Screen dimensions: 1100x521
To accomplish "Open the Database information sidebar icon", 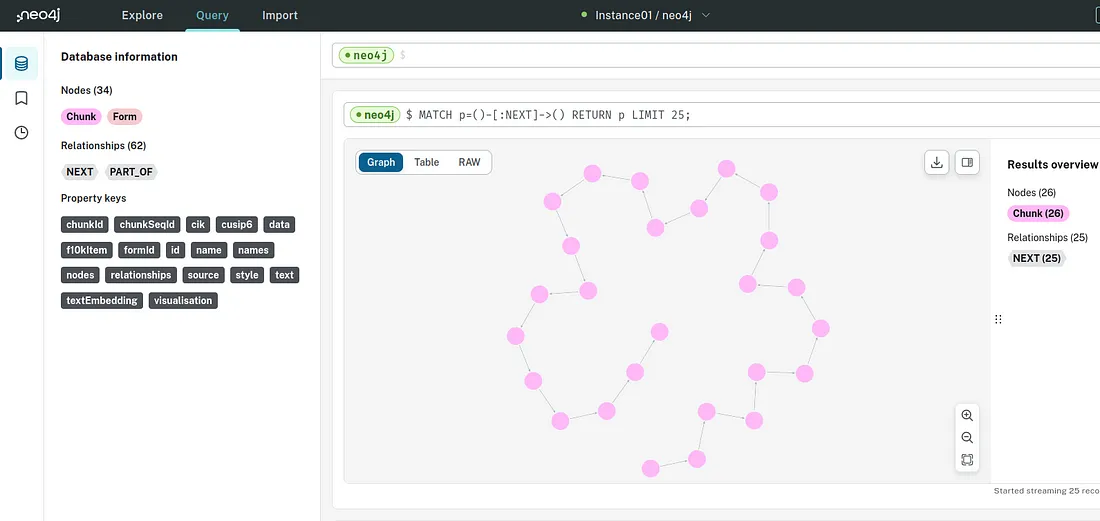I will pyautogui.click(x=21, y=64).
